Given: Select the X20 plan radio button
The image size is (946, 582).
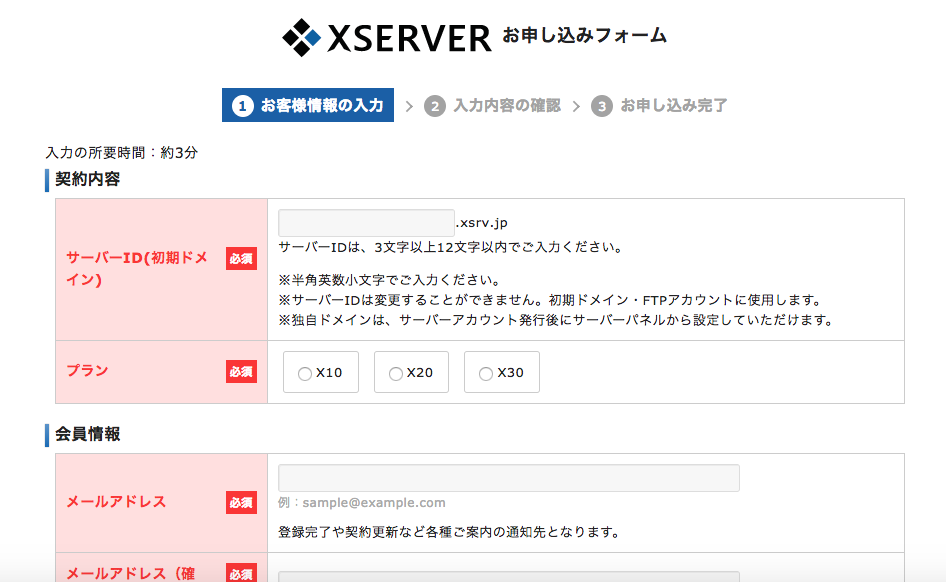Looking at the screenshot, I should point(395,374).
